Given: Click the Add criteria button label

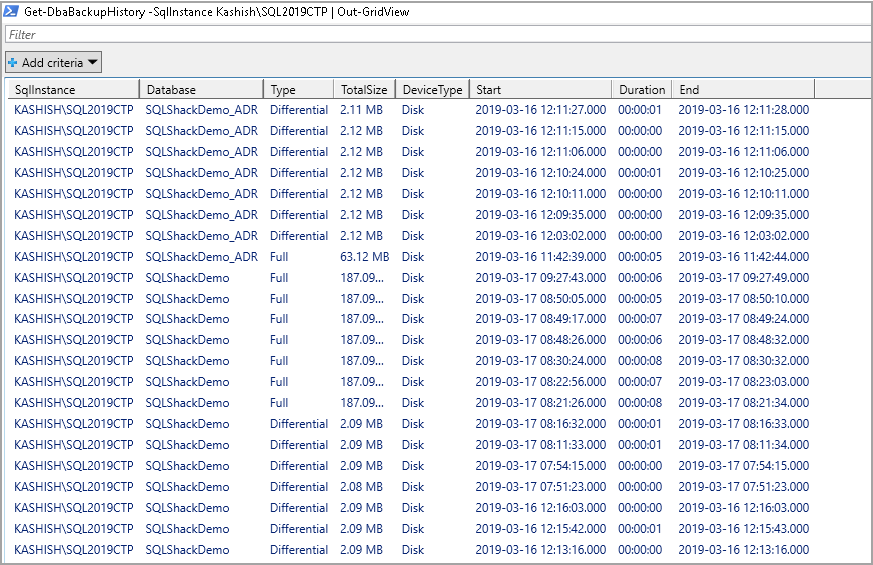Looking at the screenshot, I should (52, 62).
